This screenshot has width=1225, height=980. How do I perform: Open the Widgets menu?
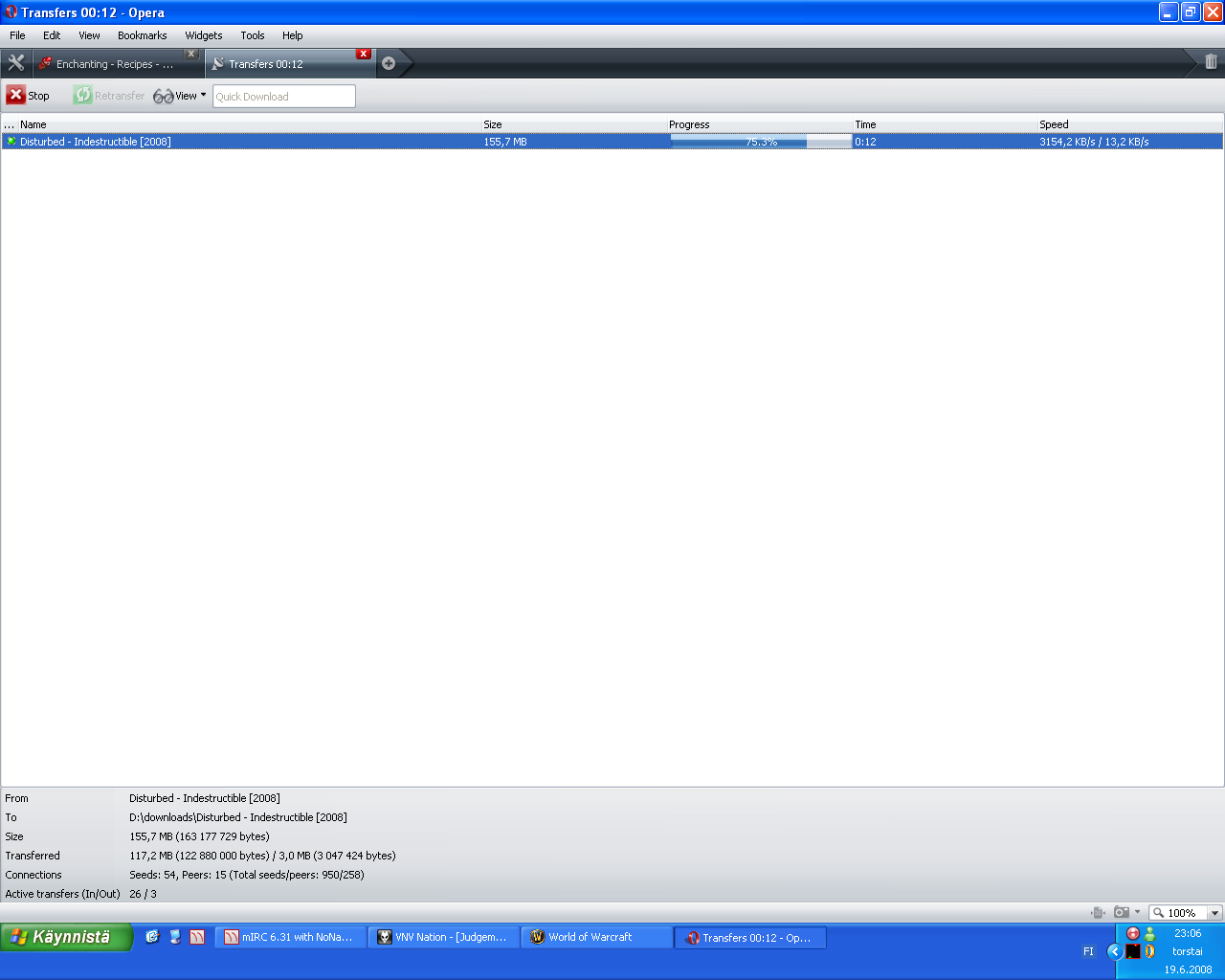[204, 35]
